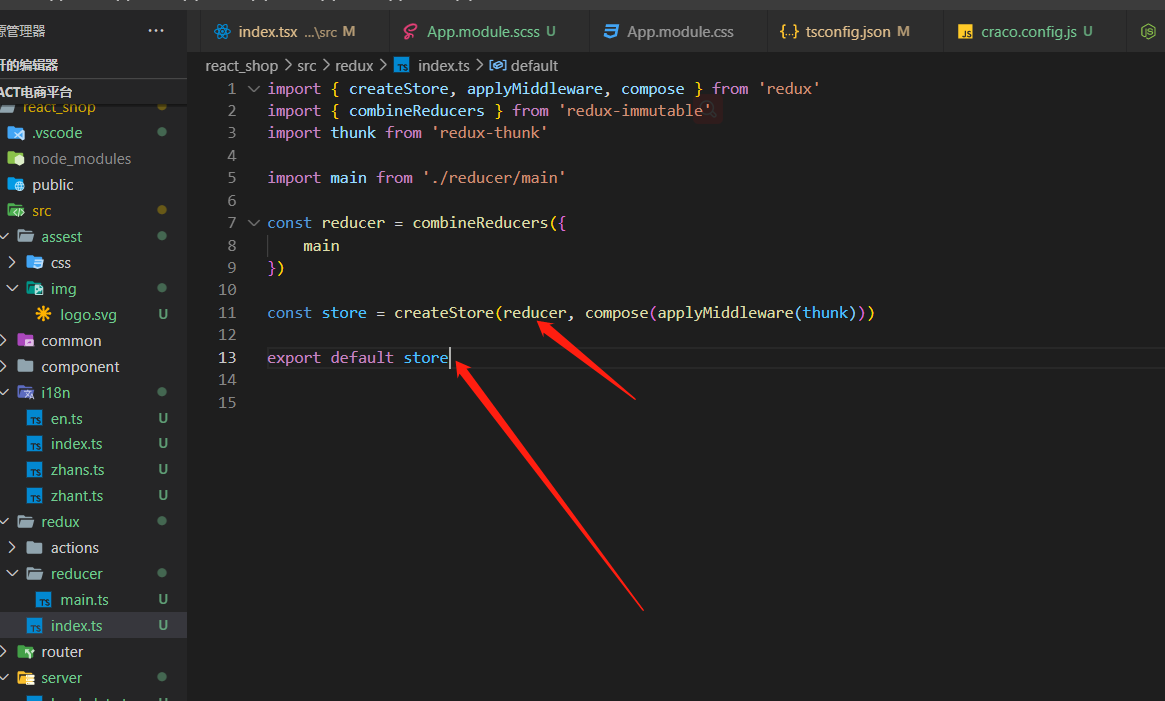
Task: Switch to the App.module.scss tab
Action: 490,31
